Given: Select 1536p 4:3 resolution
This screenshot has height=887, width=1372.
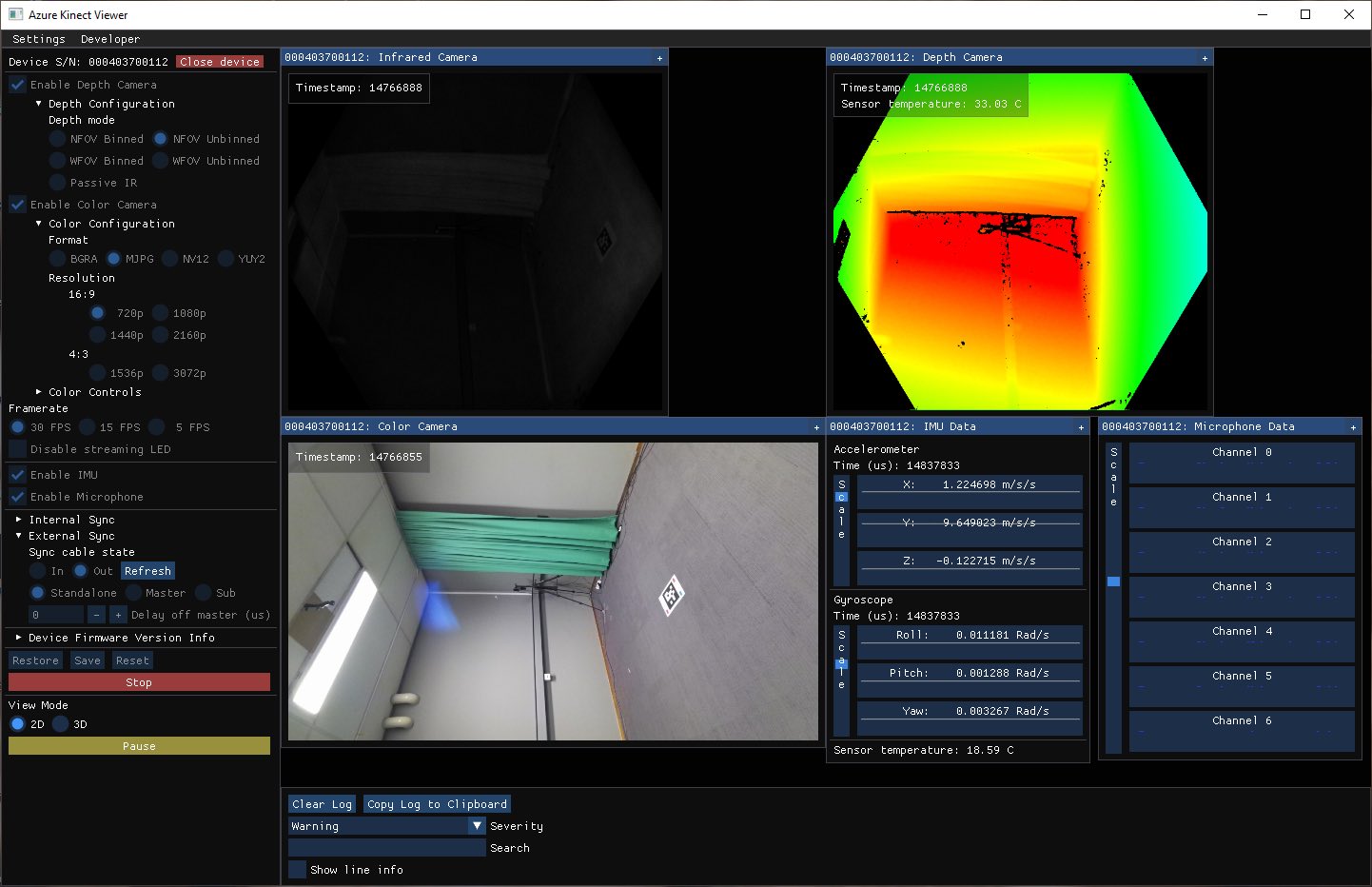Looking at the screenshot, I should (97, 373).
